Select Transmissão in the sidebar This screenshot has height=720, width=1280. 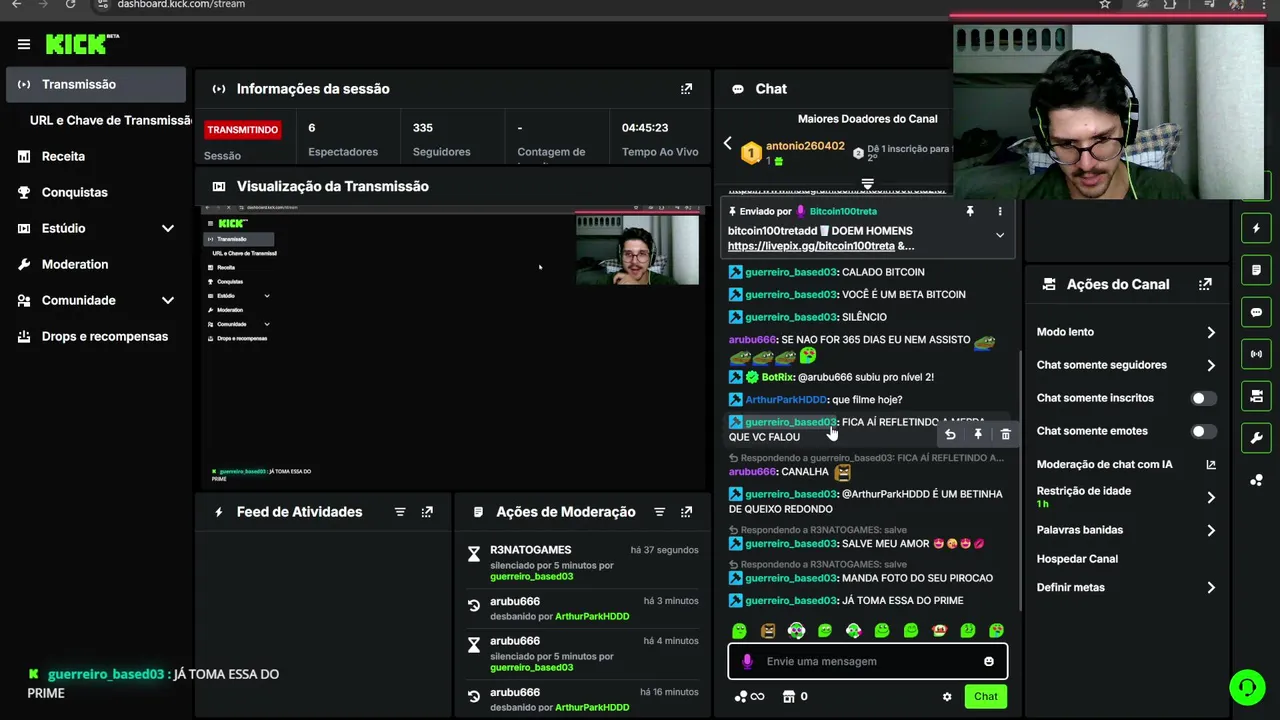point(96,84)
